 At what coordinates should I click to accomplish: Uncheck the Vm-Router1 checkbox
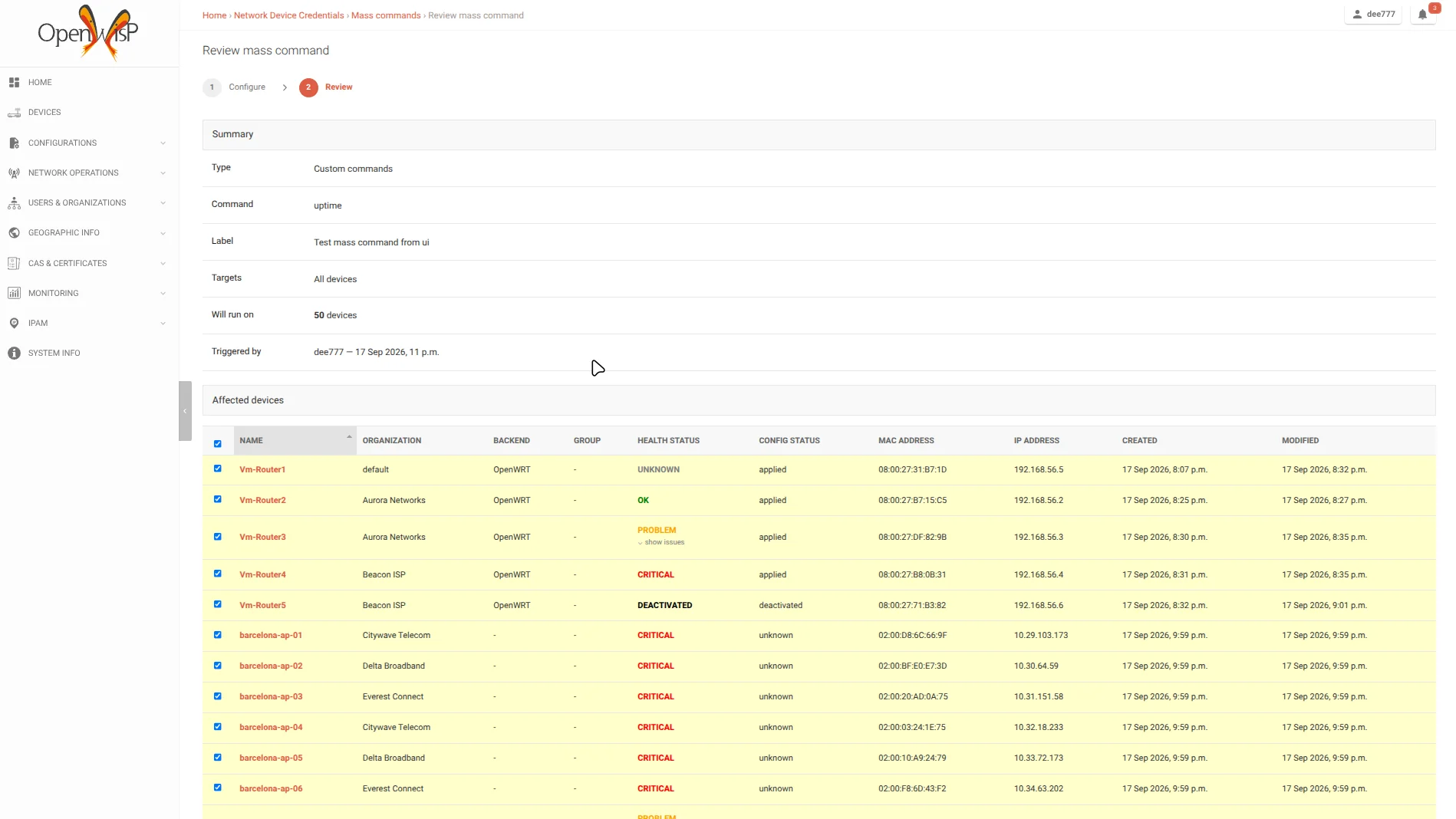[x=218, y=469]
